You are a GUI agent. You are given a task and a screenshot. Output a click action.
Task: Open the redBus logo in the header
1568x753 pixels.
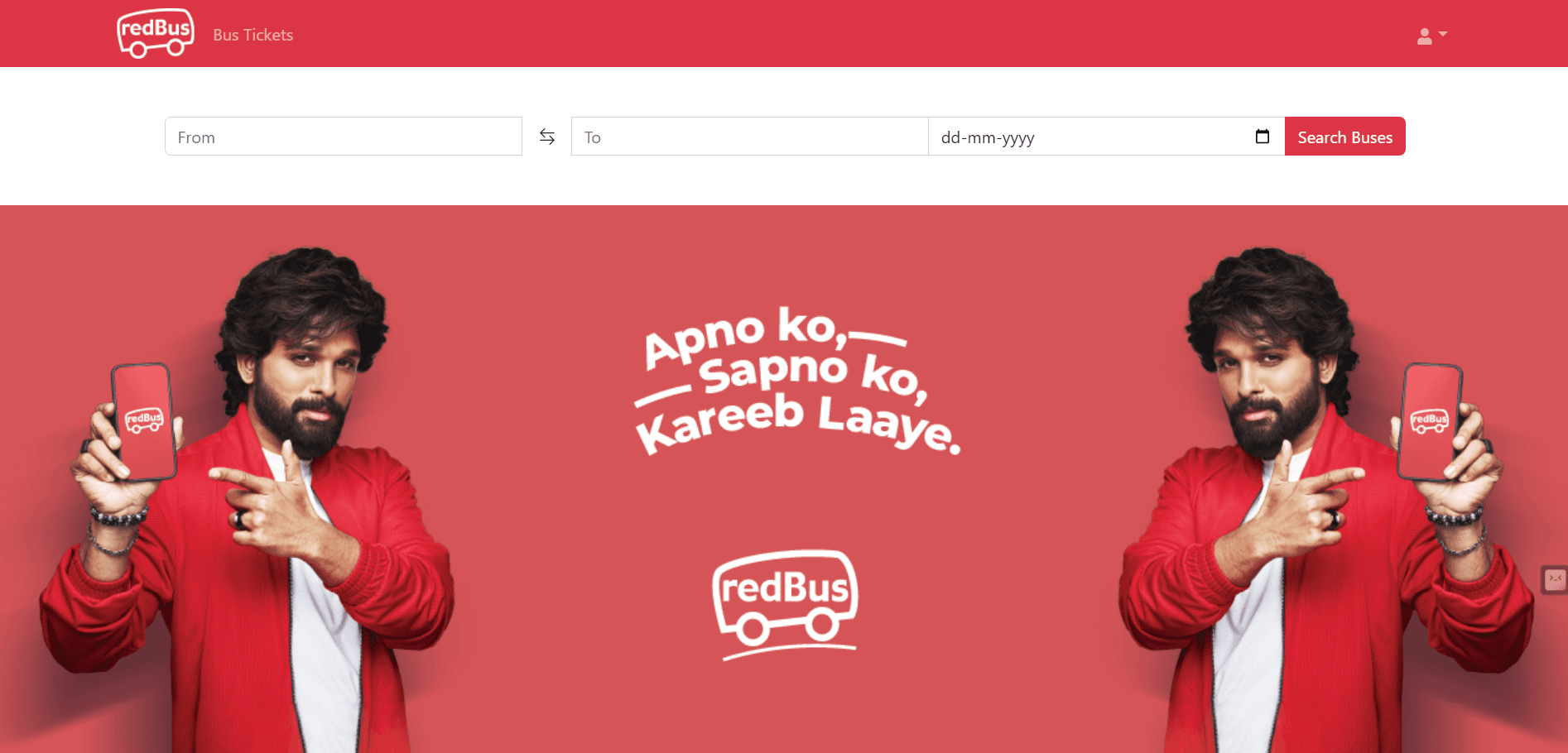point(156,33)
